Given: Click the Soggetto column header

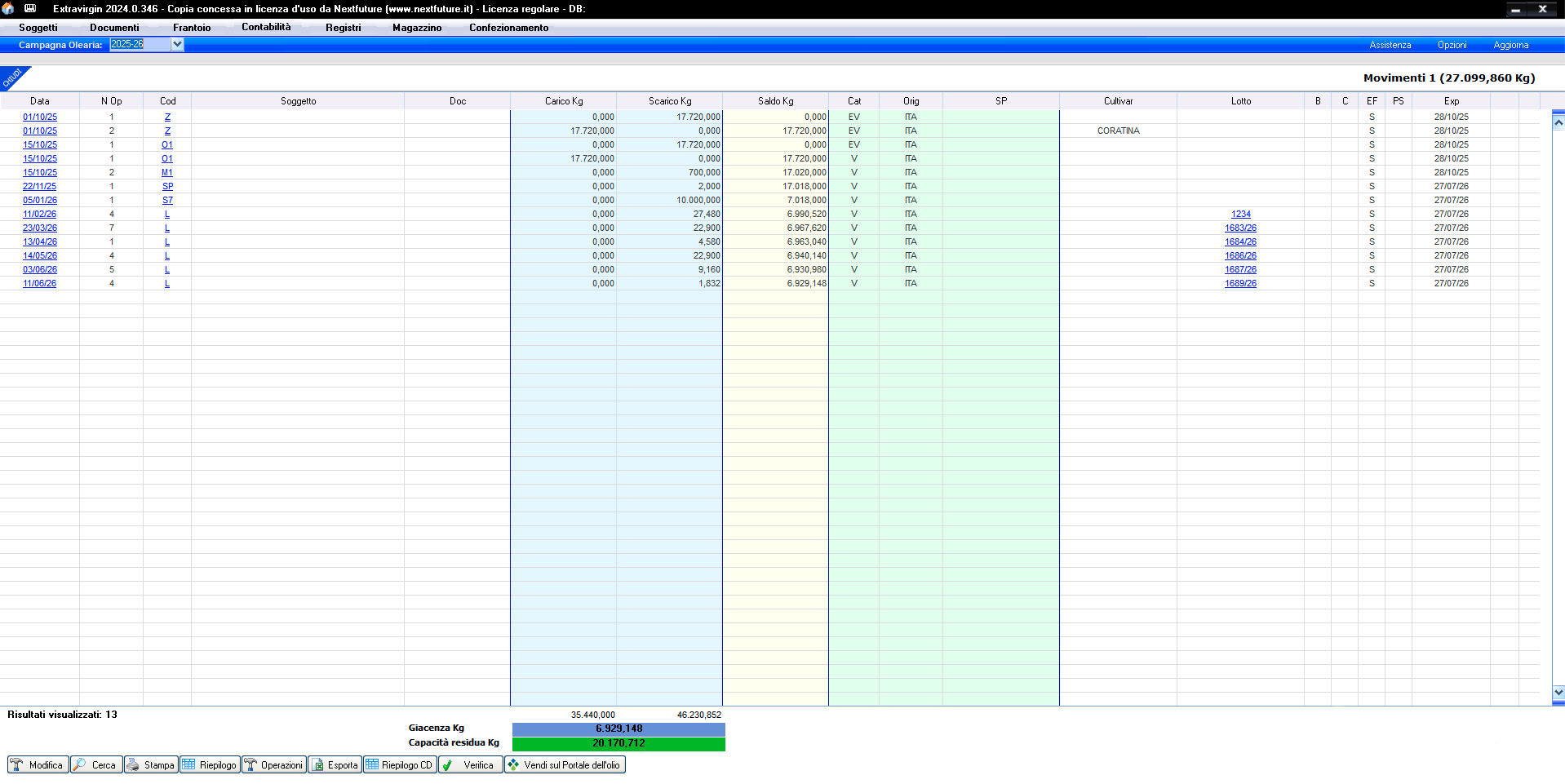Looking at the screenshot, I should pyautogui.click(x=298, y=101).
